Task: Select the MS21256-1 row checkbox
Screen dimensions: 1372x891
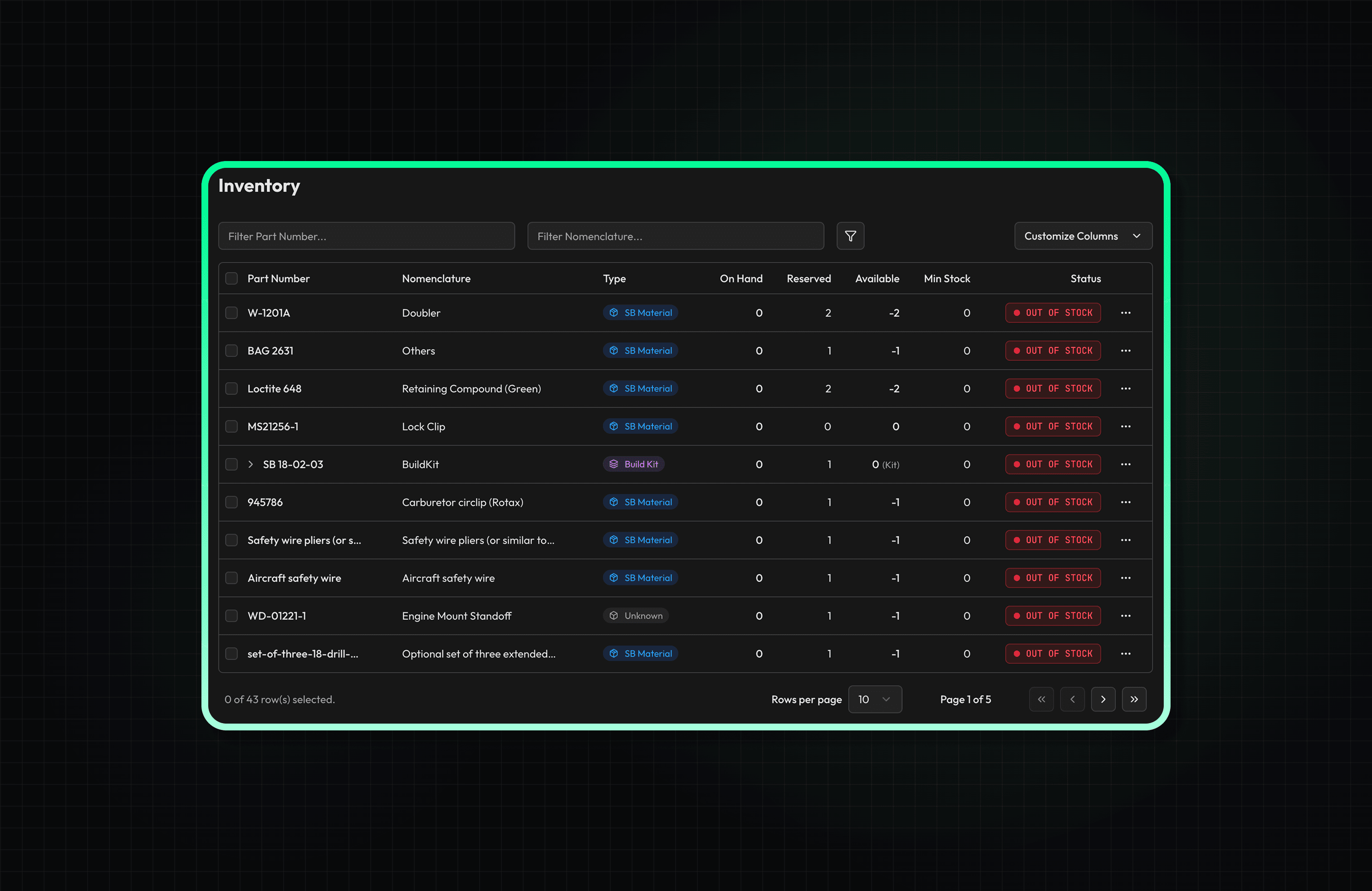Action: coord(231,426)
